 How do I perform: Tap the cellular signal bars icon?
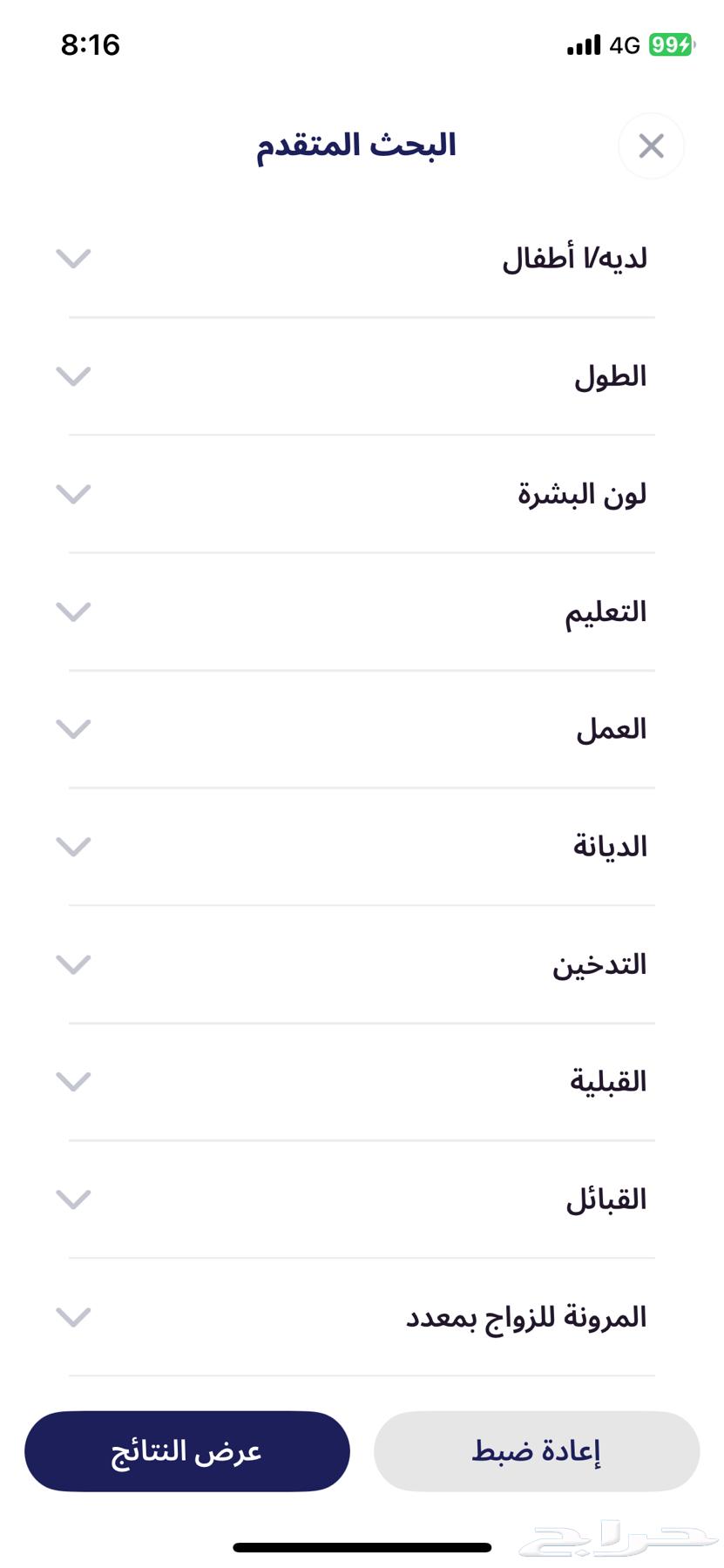(583, 45)
